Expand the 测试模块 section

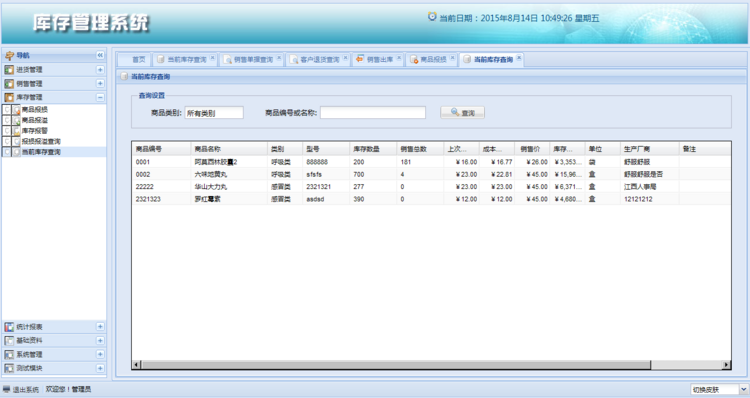click(100, 368)
